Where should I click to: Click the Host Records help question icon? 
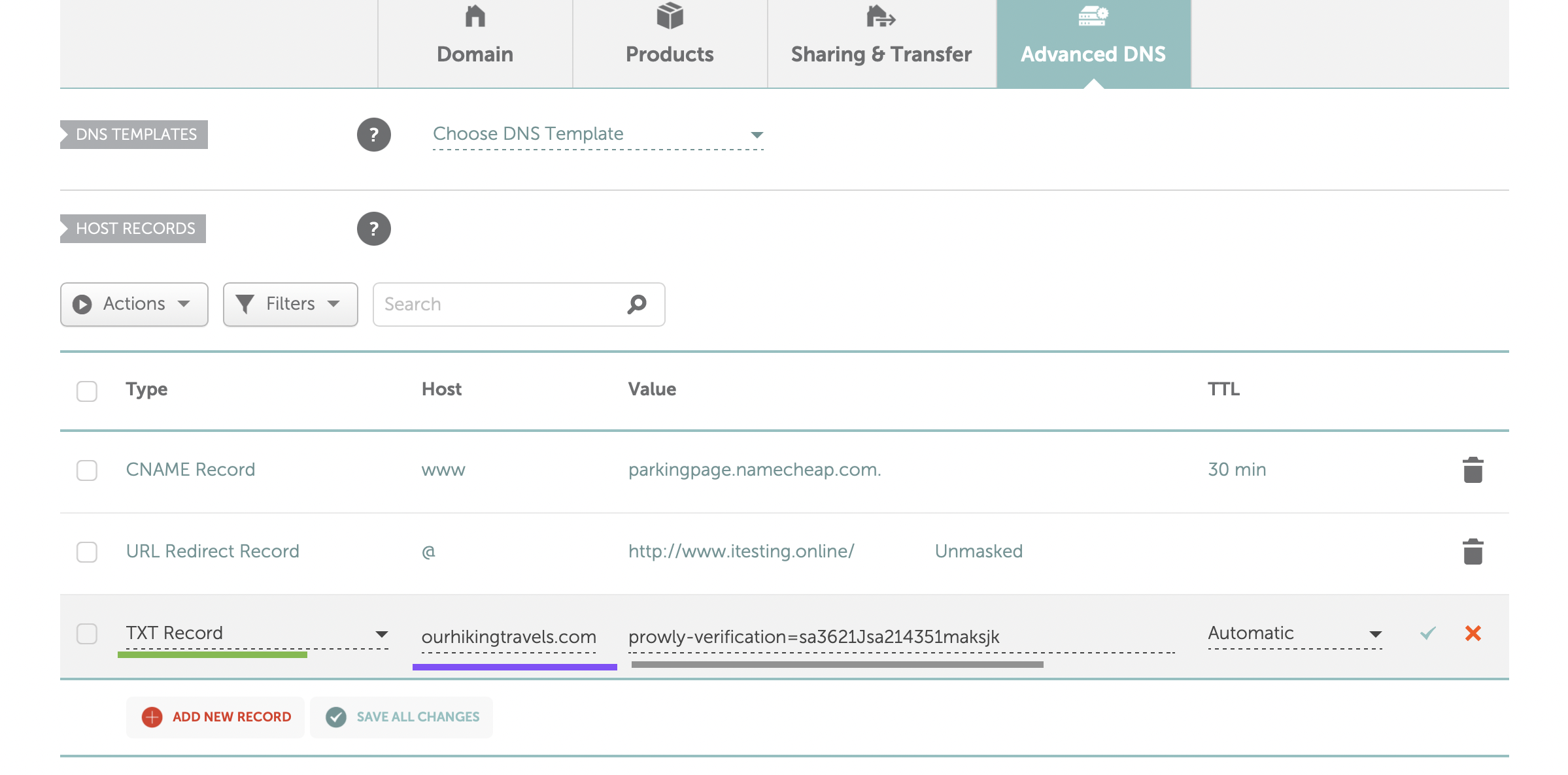[373, 229]
